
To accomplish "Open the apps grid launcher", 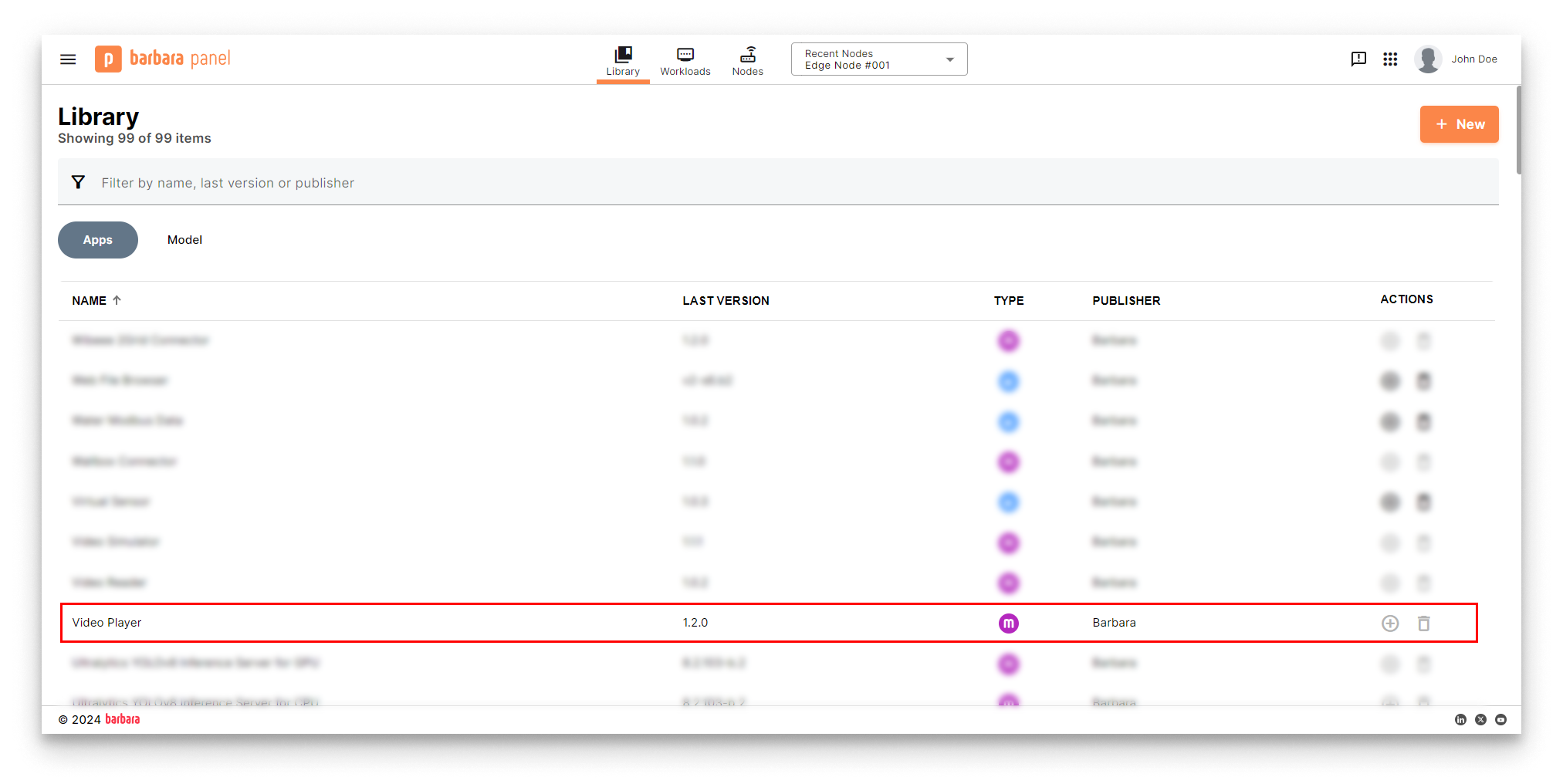I will (x=1390, y=59).
